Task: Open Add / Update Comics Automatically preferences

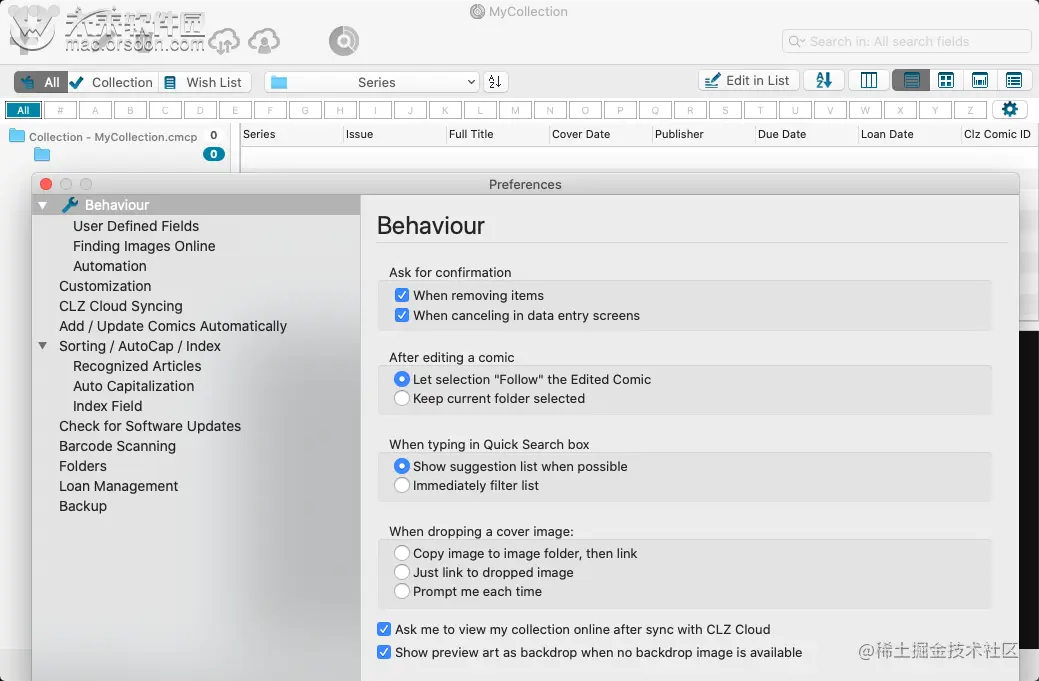Action: 172,326
